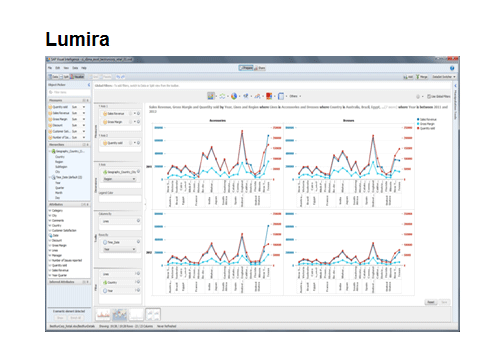Image resolution: width=480 pixels, height=360 pixels.
Task: Open the map visualization thumbnail
Action: [x=120, y=314]
